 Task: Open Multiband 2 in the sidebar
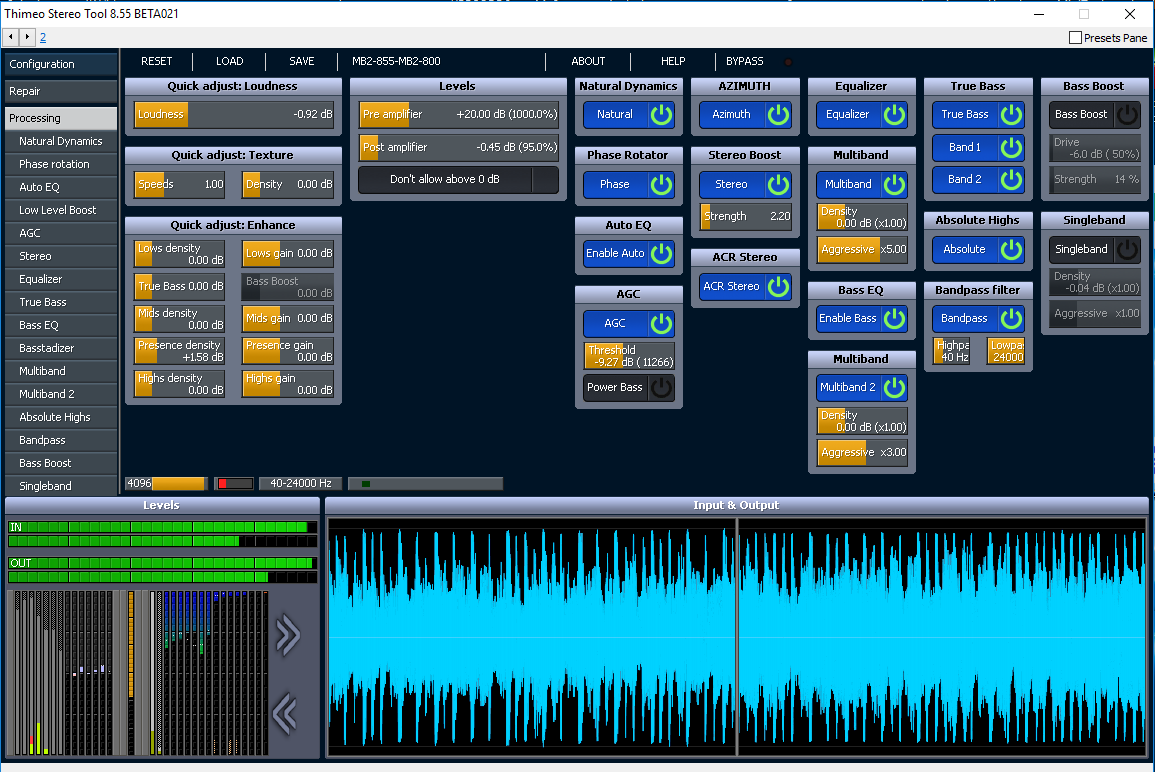tap(60, 394)
